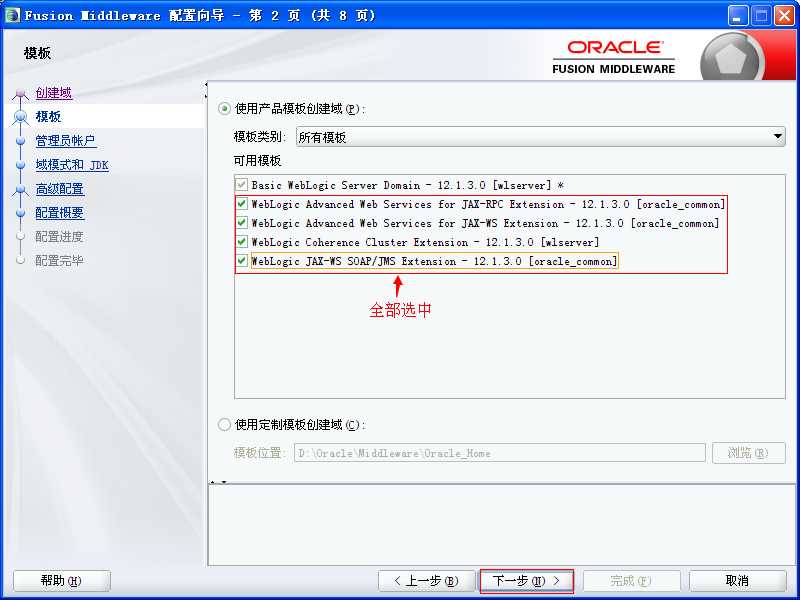This screenshot has width=800, height=600.
Task: Click the step node icon beside 高级配置
Action: pos(20,189)
